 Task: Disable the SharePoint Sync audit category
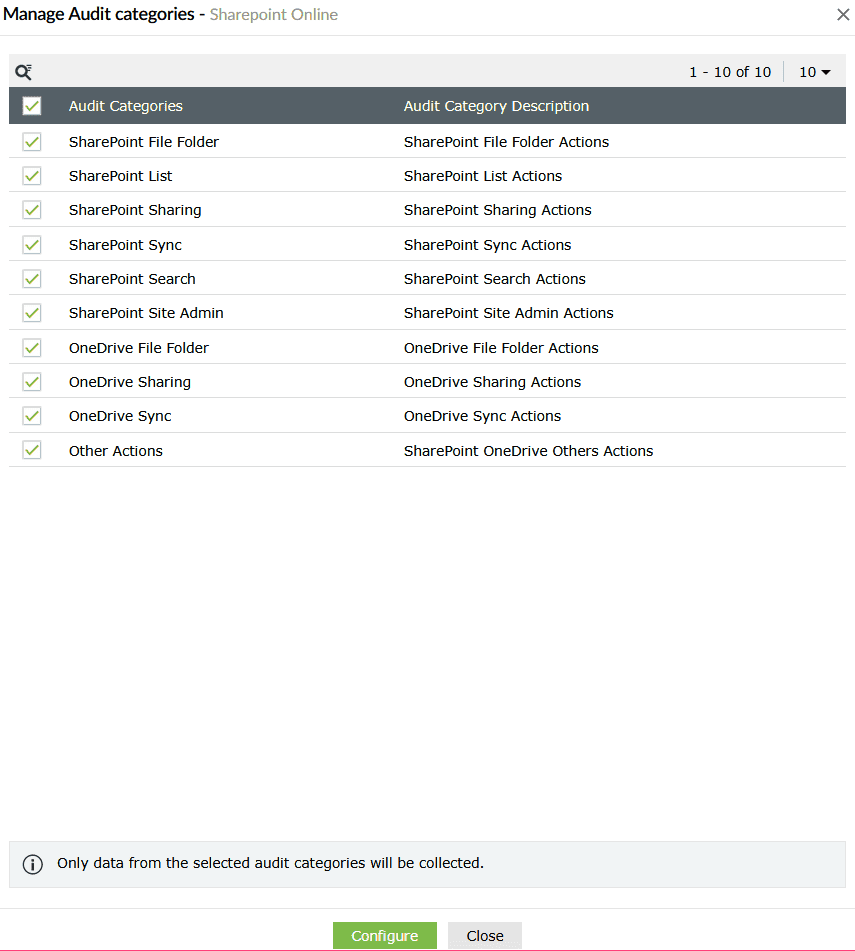[x=31, y=244]
